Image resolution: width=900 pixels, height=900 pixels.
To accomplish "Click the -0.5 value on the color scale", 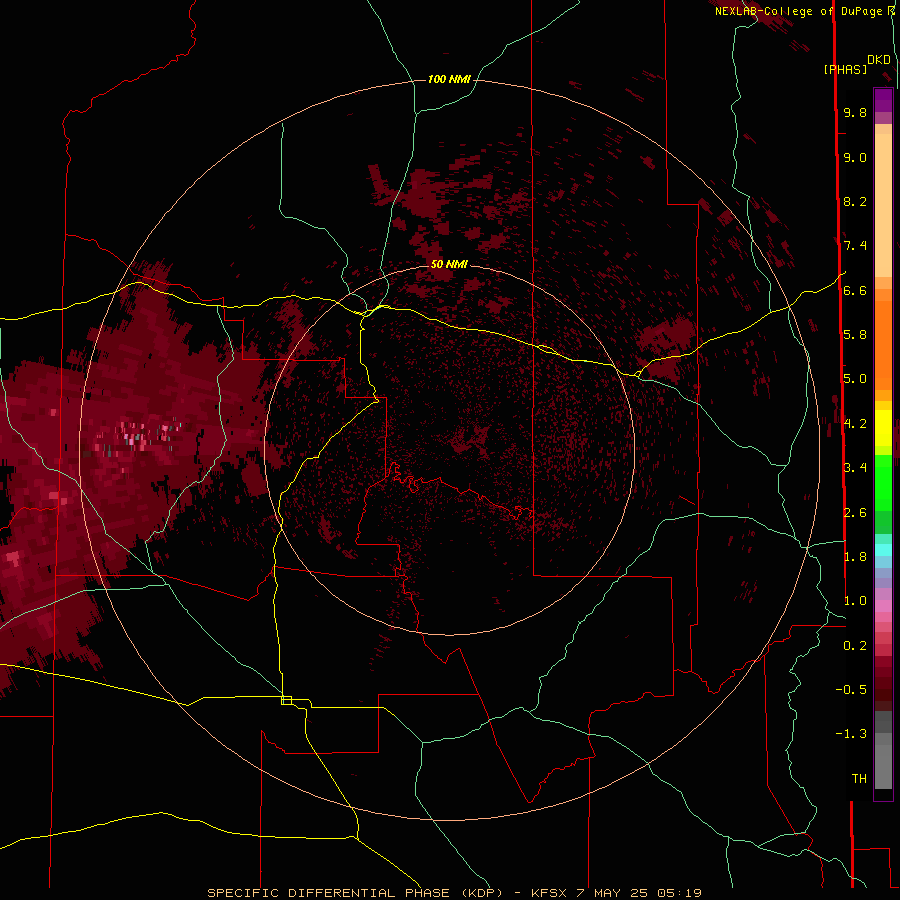I will click(x=851, y=689).
